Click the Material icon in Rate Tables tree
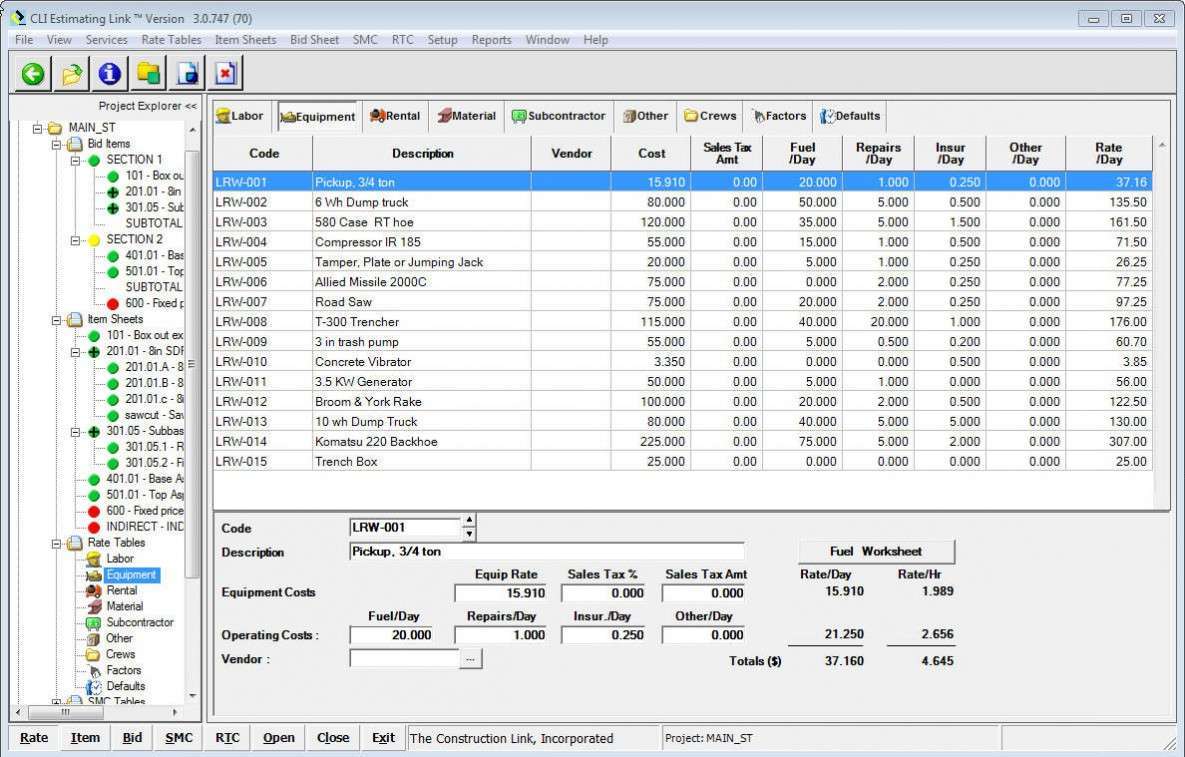This screenshot has width=1185, height=757. click(x=94, y=607)
